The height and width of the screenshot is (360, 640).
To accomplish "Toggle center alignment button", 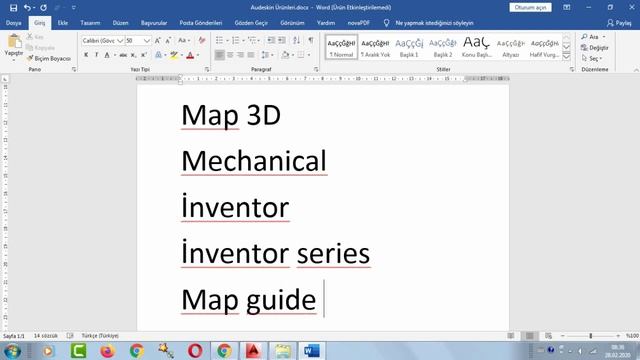I will (230, 55).
